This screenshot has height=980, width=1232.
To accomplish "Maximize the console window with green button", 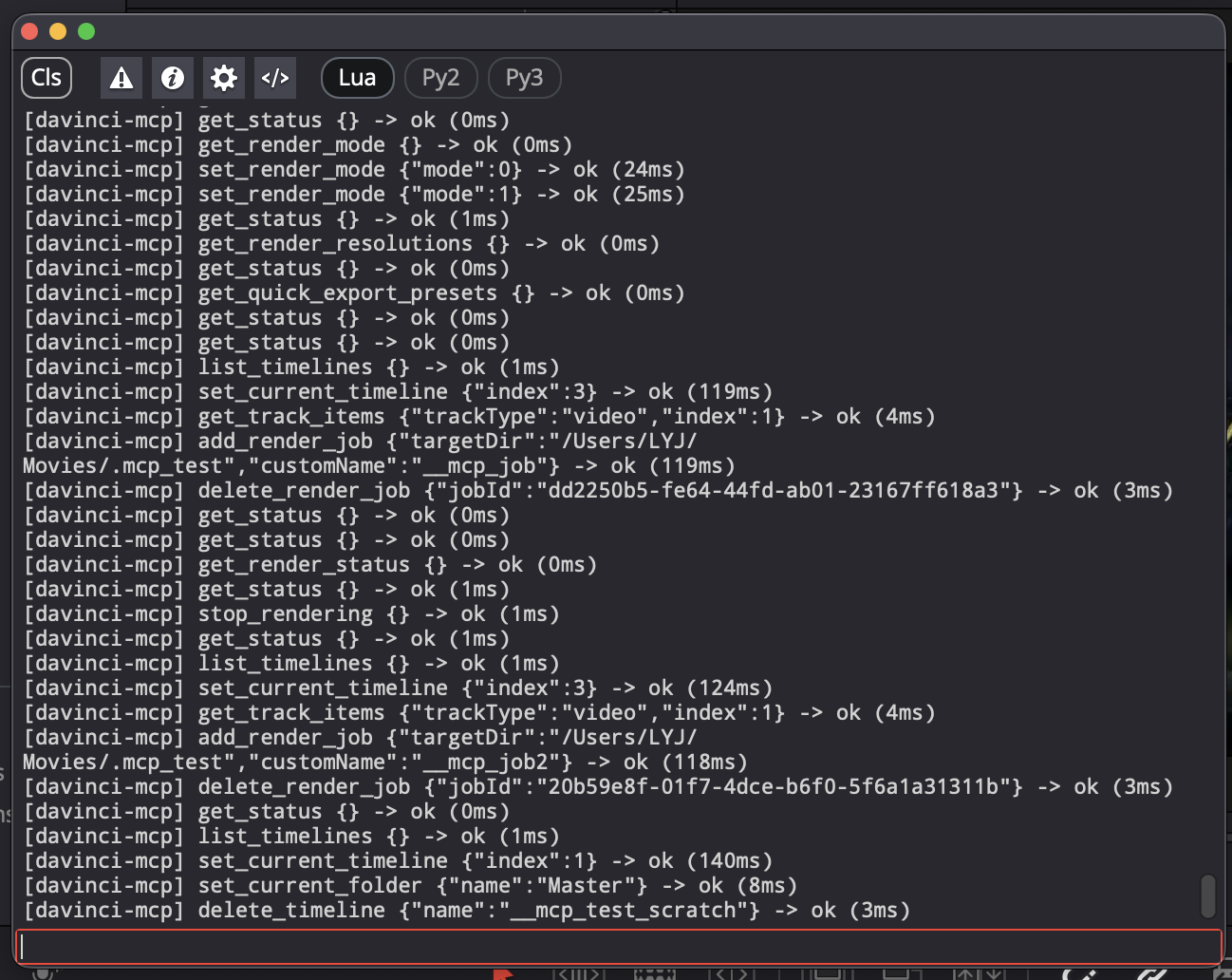I will [86, 31].
